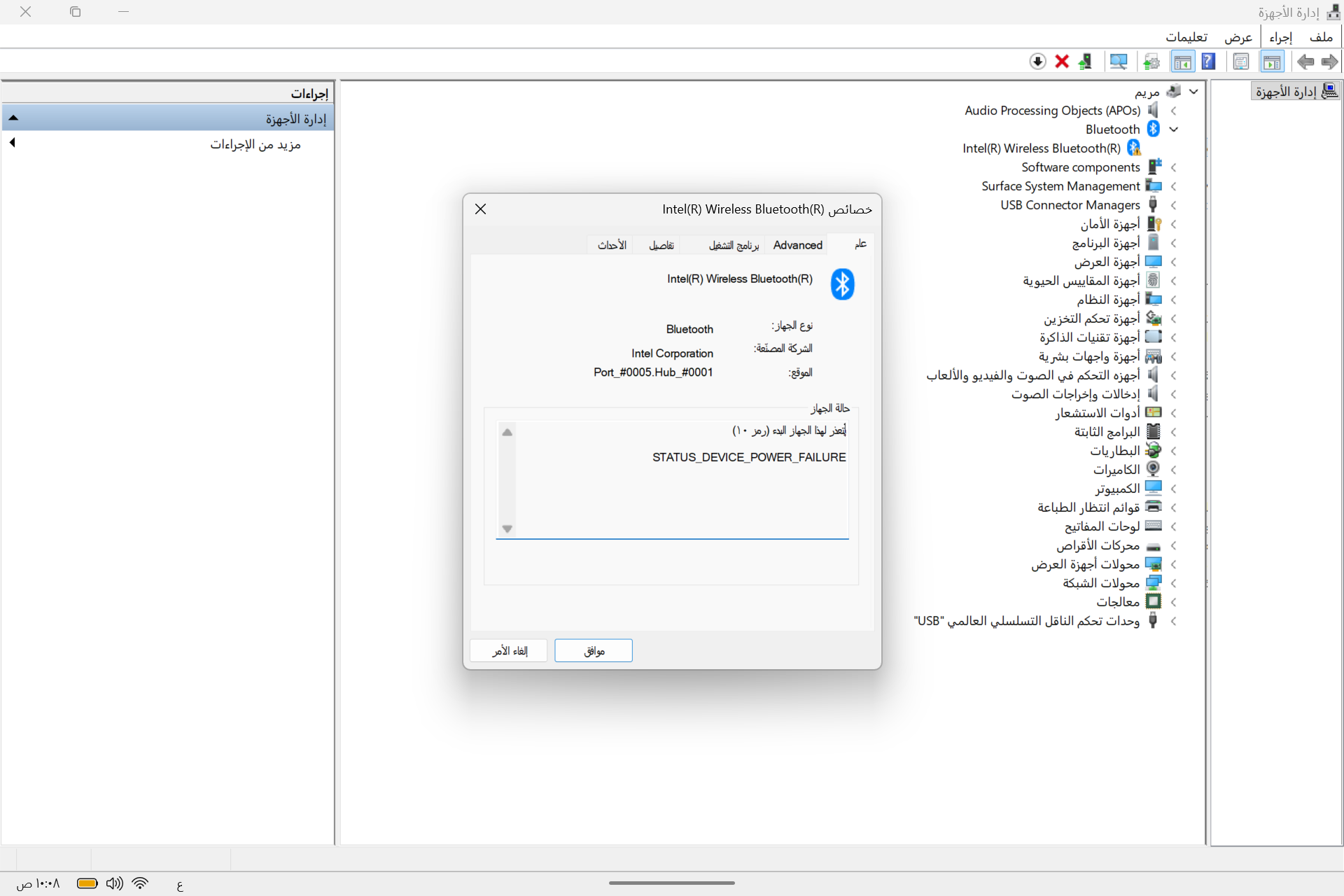
Task: Click the Forward arrow in the toolbar
Action: click(x=1329, y=62)
